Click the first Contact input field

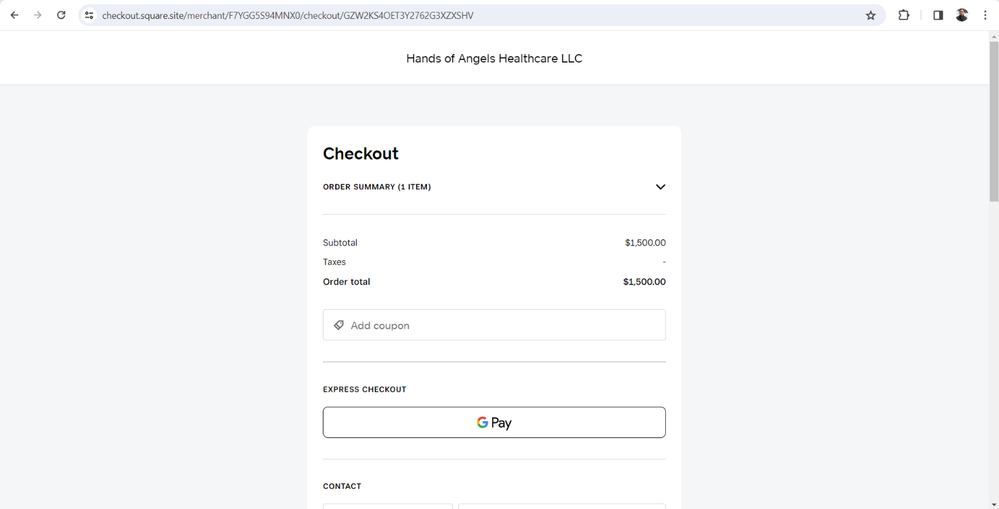coord(388,506)
